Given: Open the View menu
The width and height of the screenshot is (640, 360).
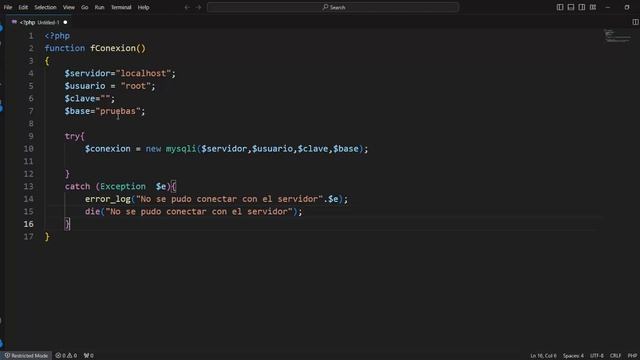Looking at the screenshot, I should click(x=69, y=7).
